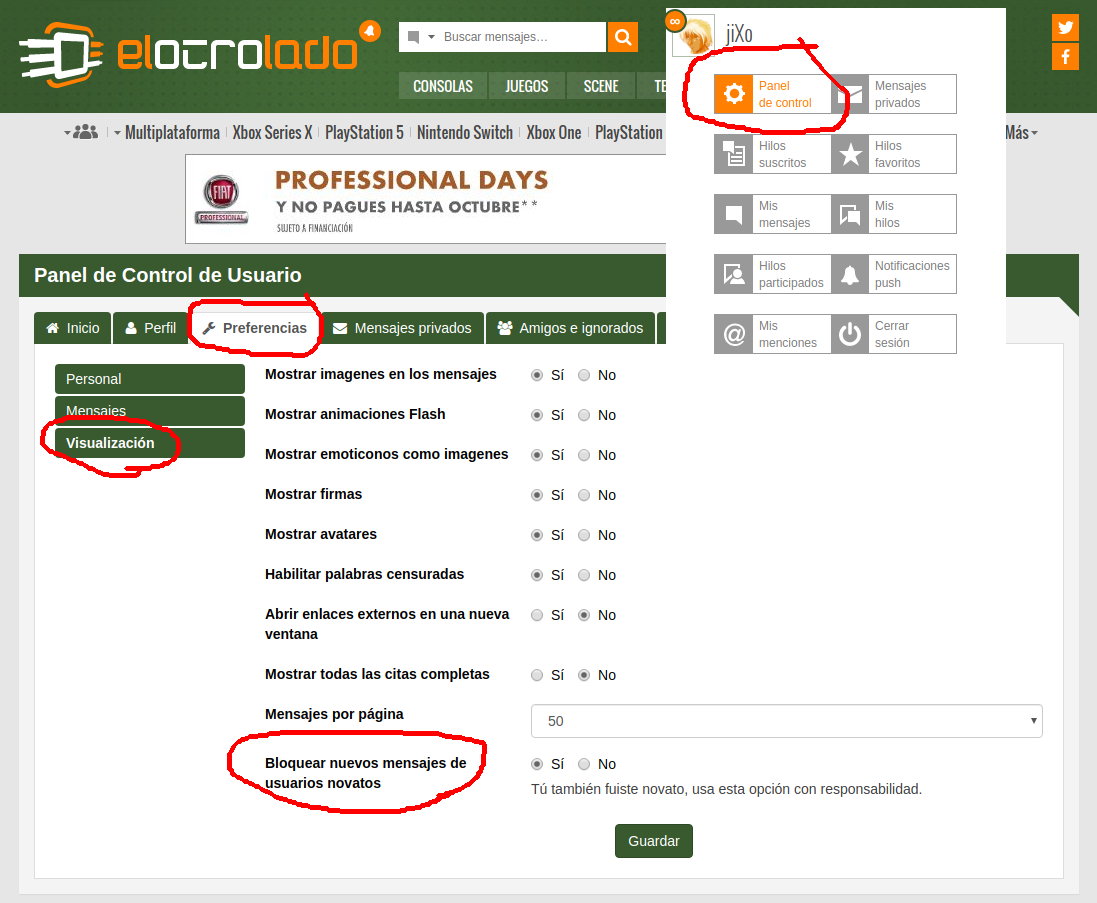Open the Mensajes por página dropdown
The height and width of the screenshot is (903, 1097).
point(786,721)
